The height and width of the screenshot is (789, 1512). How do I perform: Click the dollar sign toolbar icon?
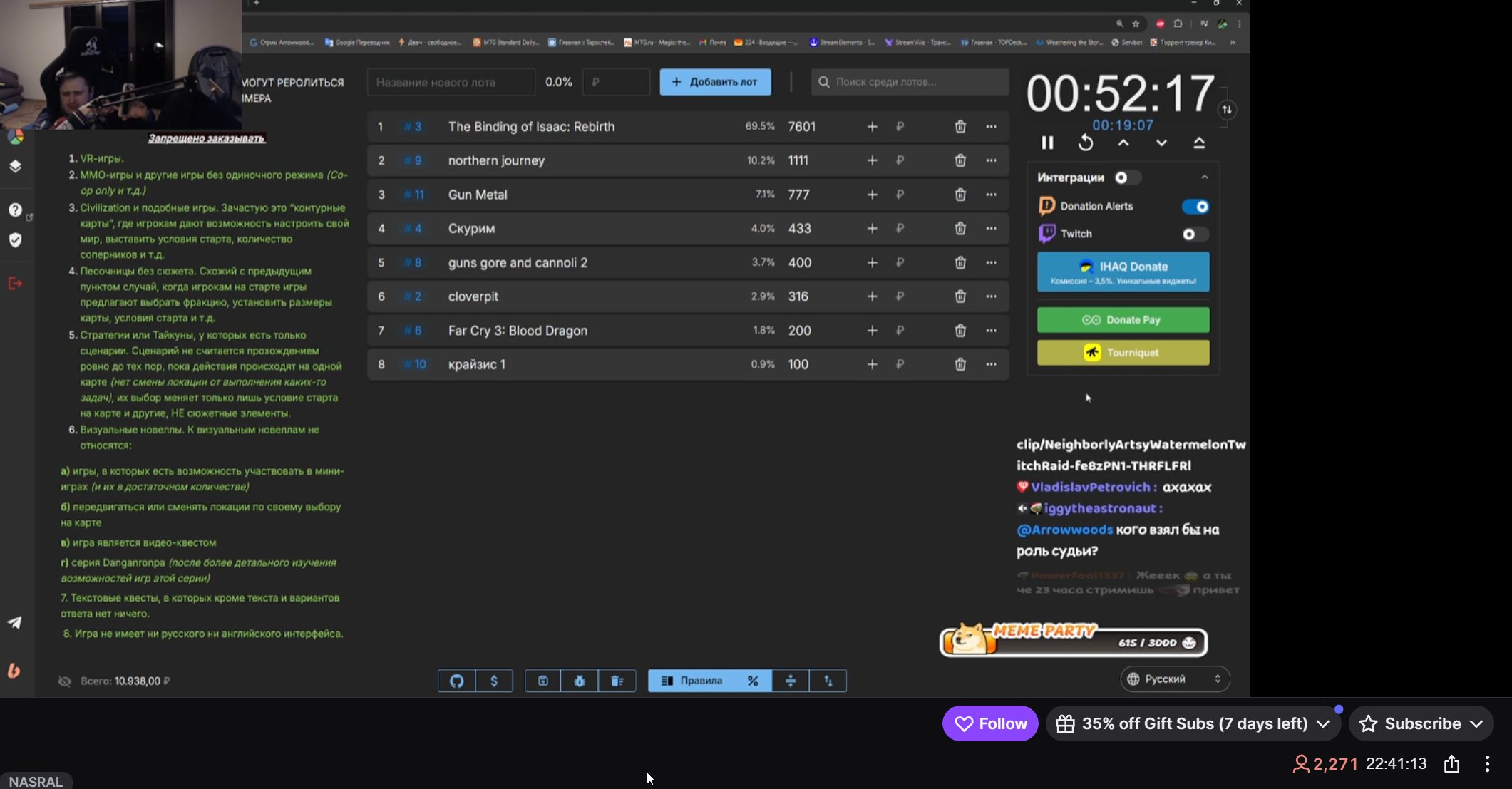click(x=494, y=681)
